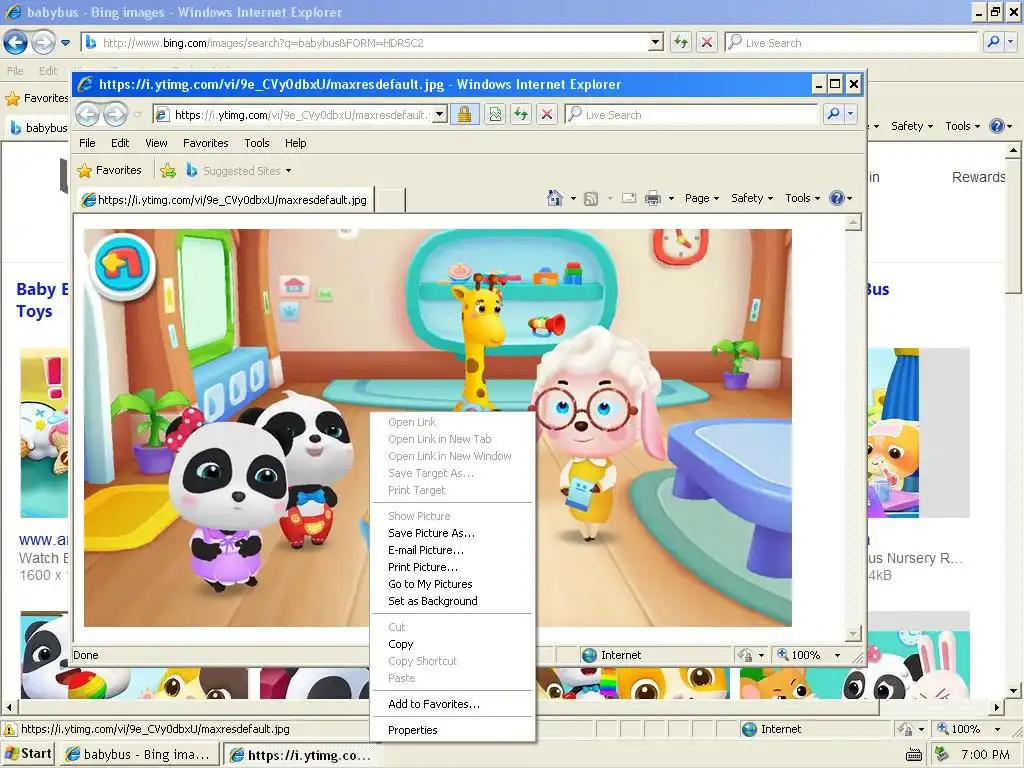Select Save Picture As in context menu
This screenshot has width=1024, height=768.
coord(453,533)
